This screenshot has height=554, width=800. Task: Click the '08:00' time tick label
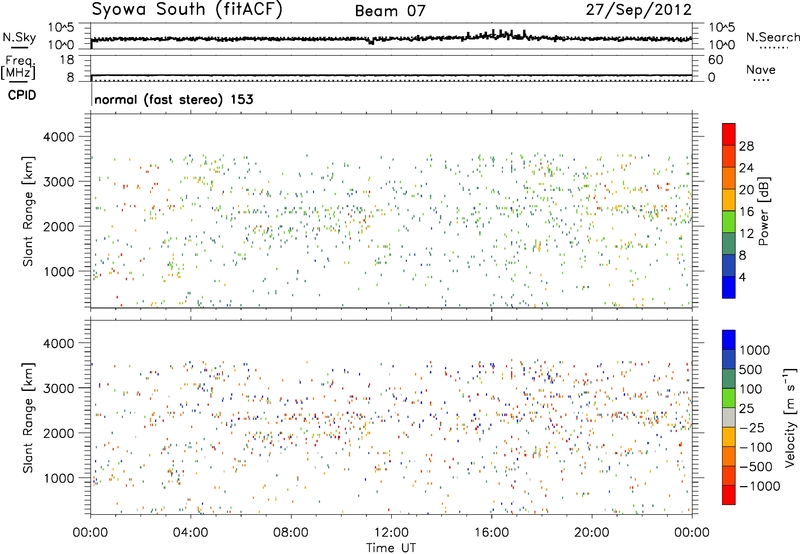pyautogui.click(x=291, y=533)
